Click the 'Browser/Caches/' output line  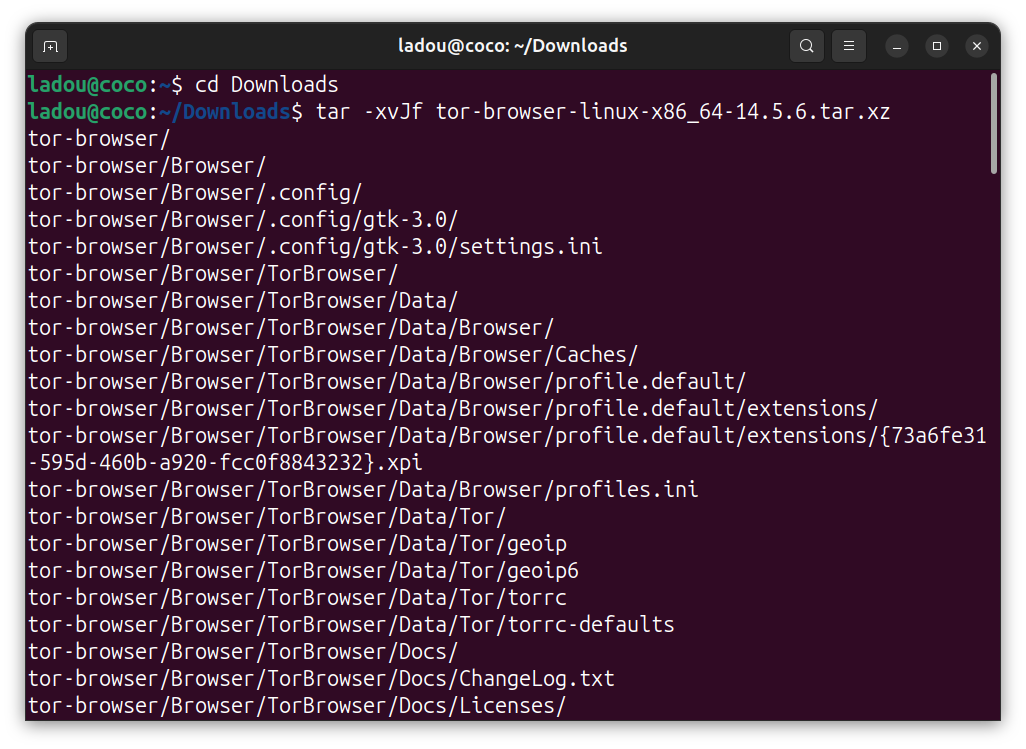332,355
